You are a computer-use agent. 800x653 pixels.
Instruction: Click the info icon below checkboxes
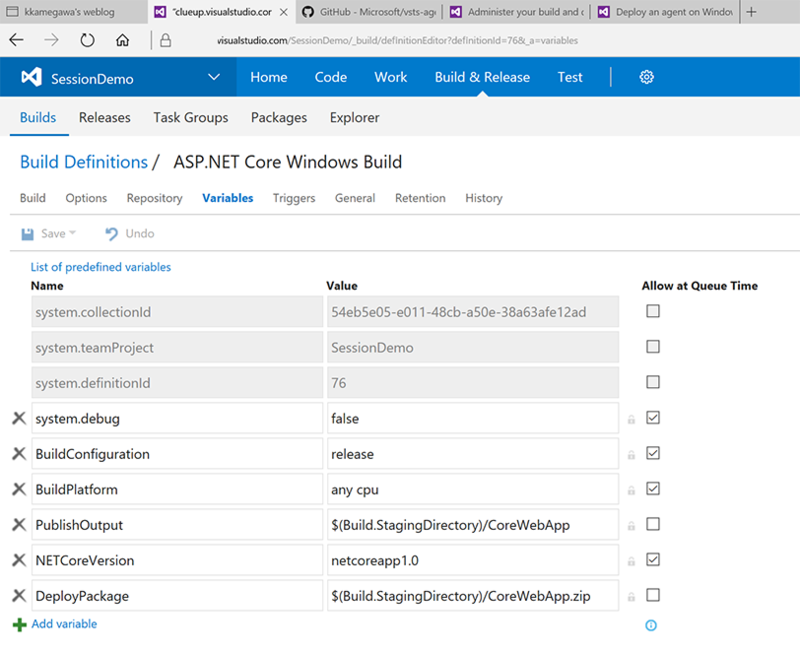(x=651, y=625)
